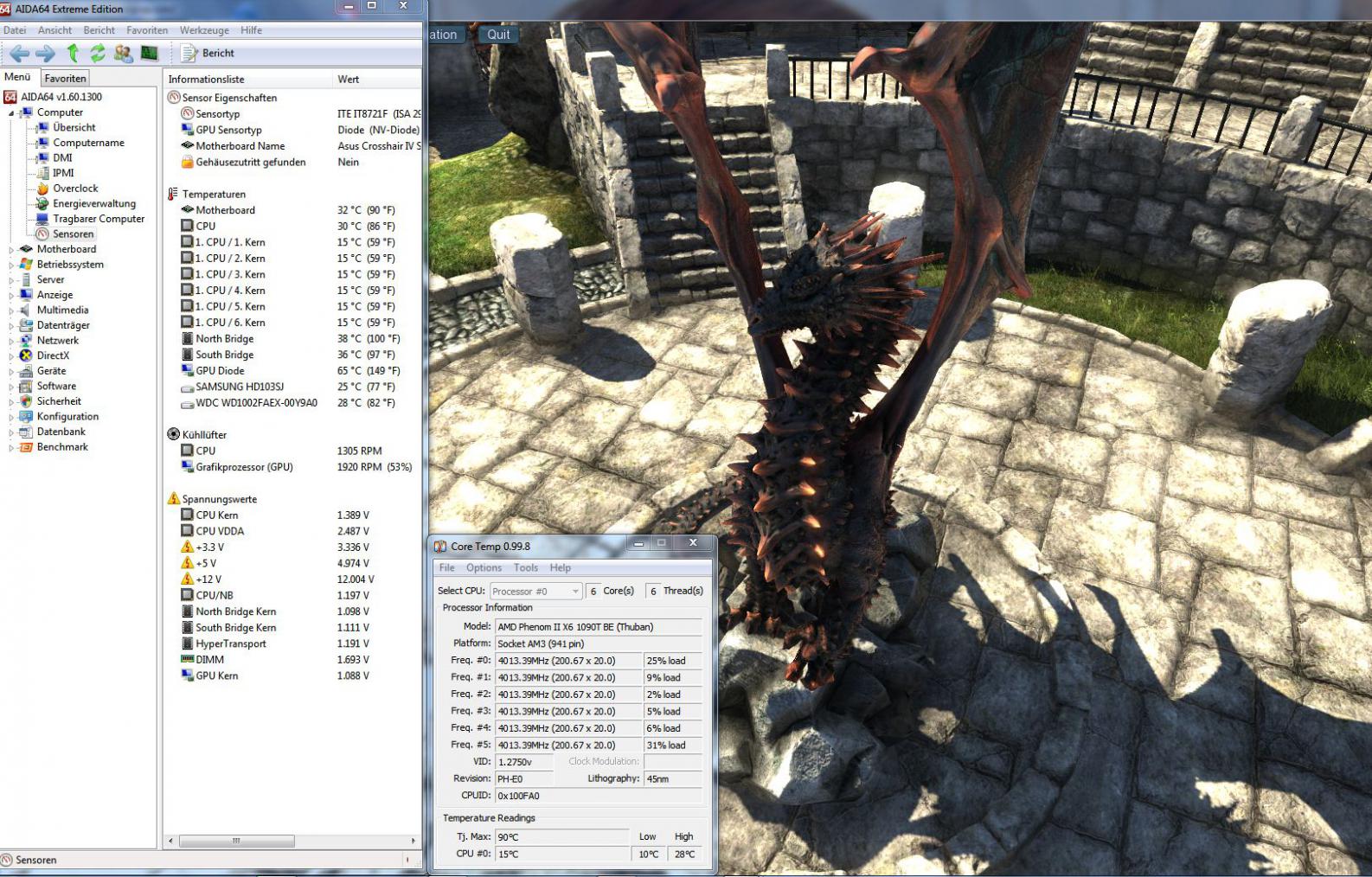1372x877 pixels.
Task: Expand the Datenträger tree node
Action: (x=11, y=325)
